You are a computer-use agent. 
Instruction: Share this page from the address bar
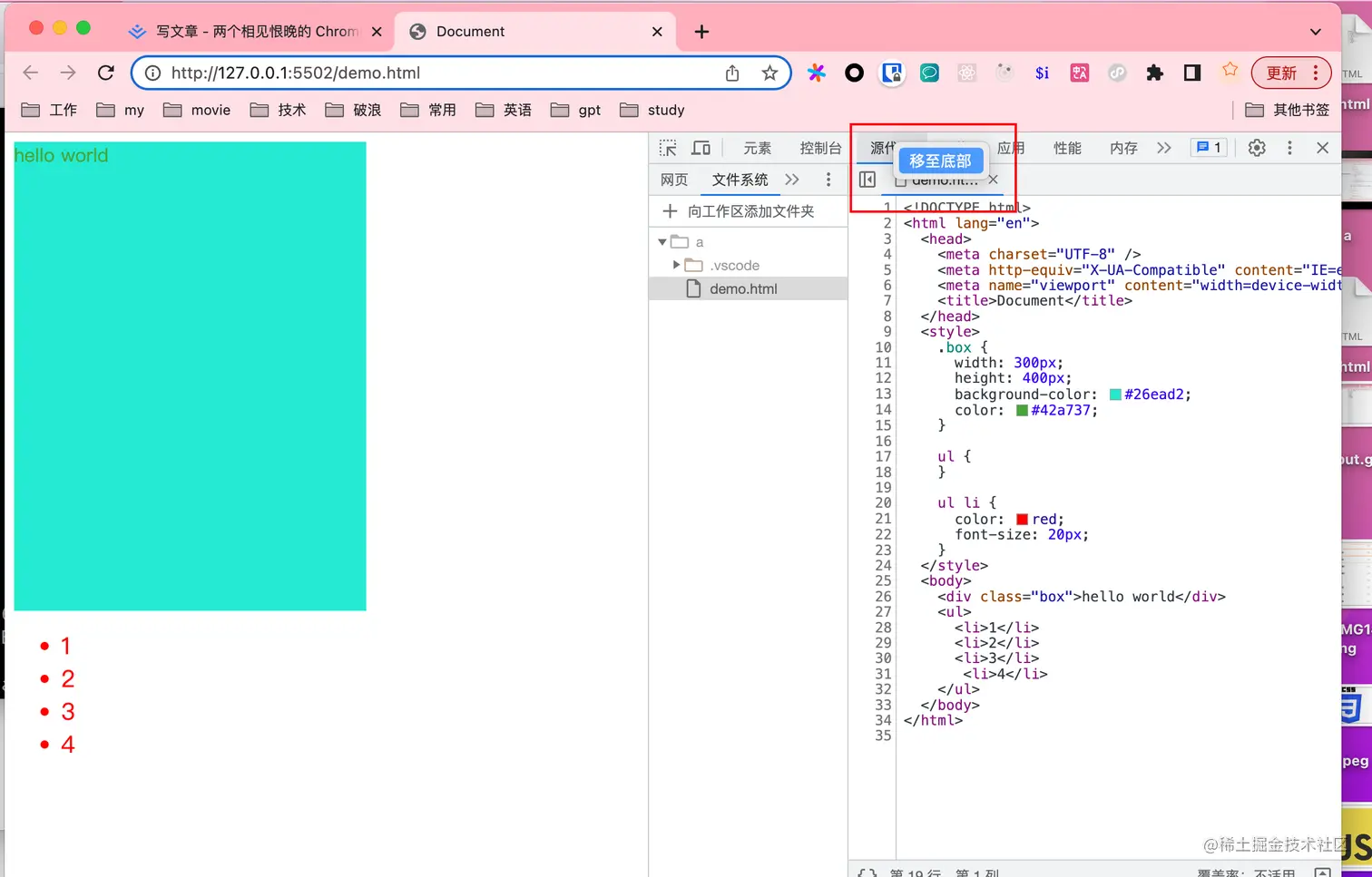pos(732,73)
